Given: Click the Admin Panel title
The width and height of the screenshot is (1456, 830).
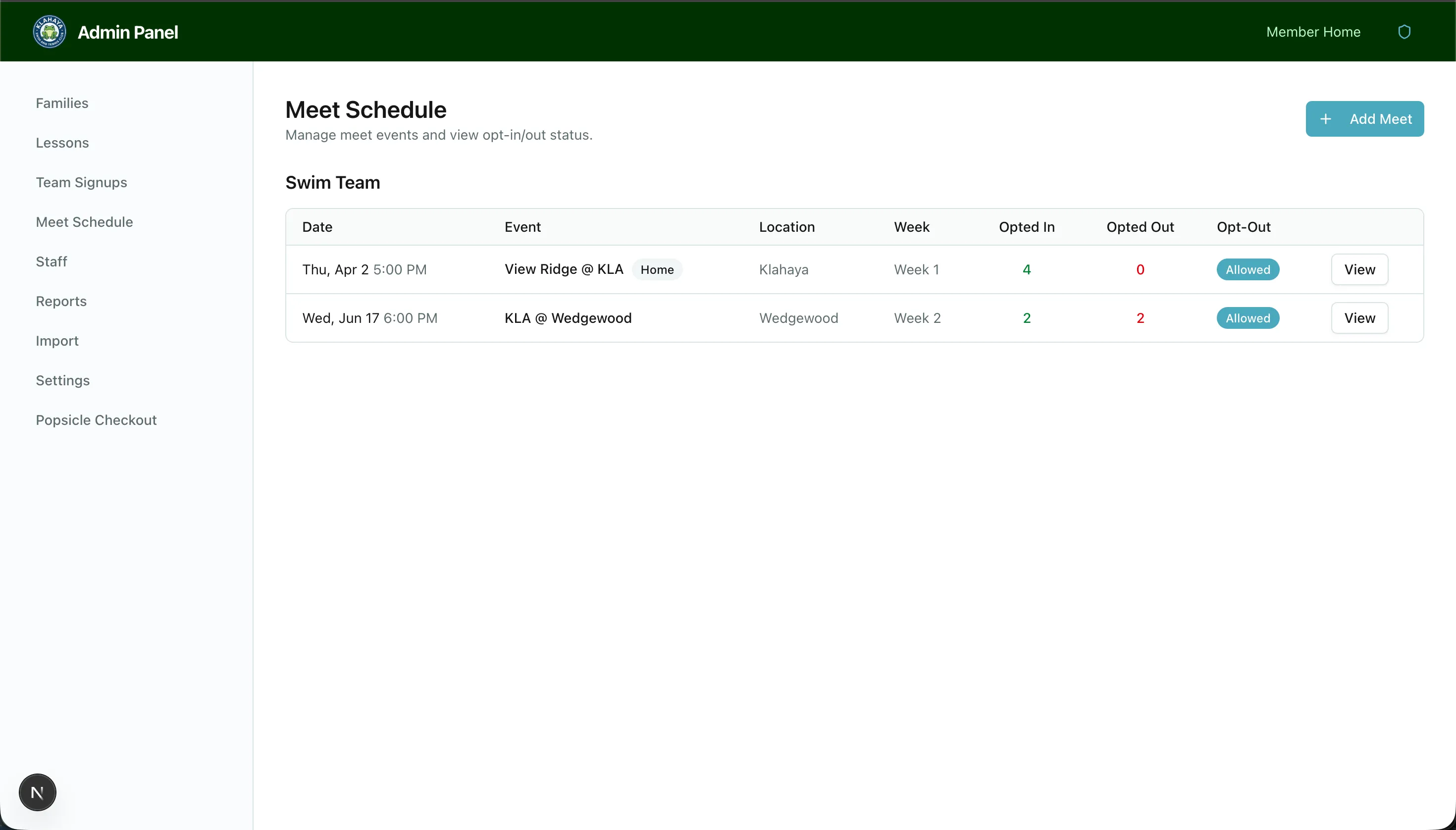Looking at the screenshot, I should (x=128, y=33).
